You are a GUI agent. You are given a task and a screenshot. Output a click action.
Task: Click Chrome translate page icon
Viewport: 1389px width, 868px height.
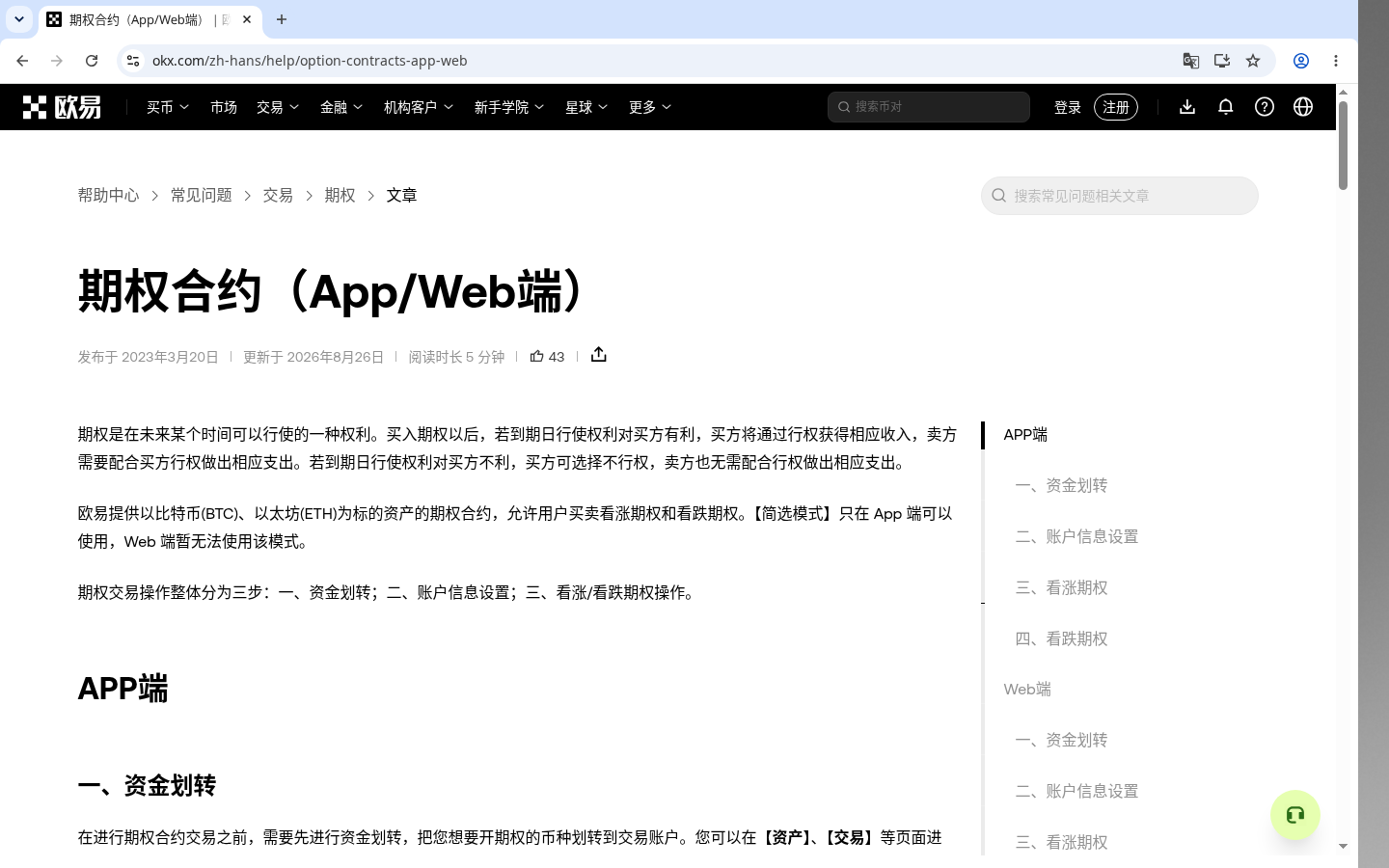[1191, 61]
